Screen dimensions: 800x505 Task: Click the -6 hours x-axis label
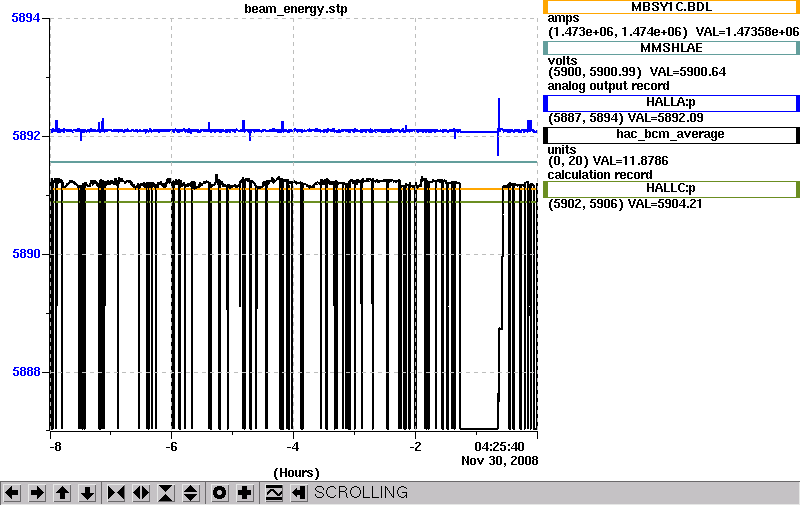[171, 447]
